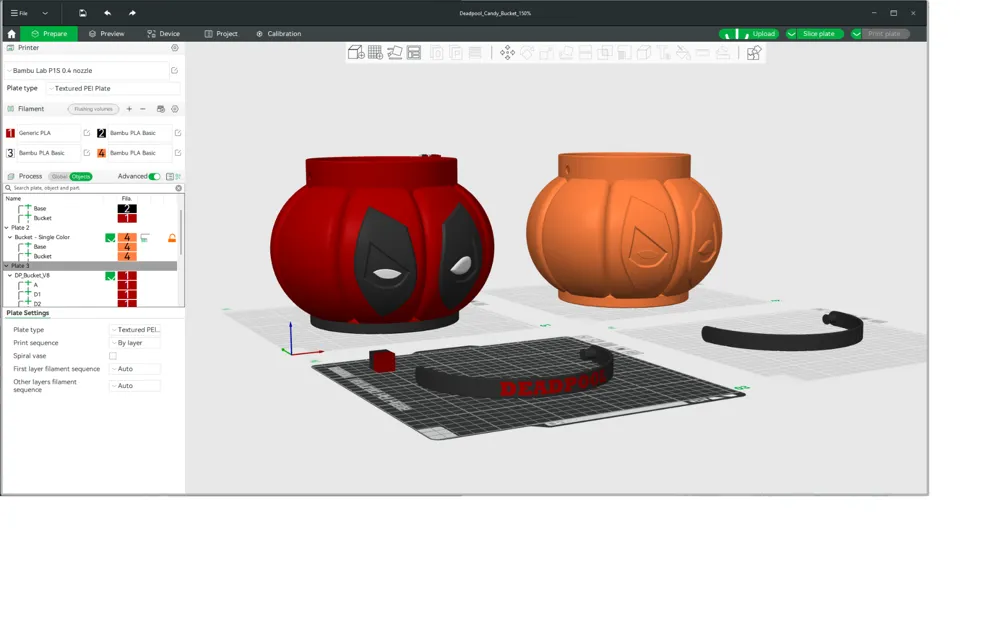1000x625 pixels.
Task: Click the Undo arrow icon
Action: 107,13
